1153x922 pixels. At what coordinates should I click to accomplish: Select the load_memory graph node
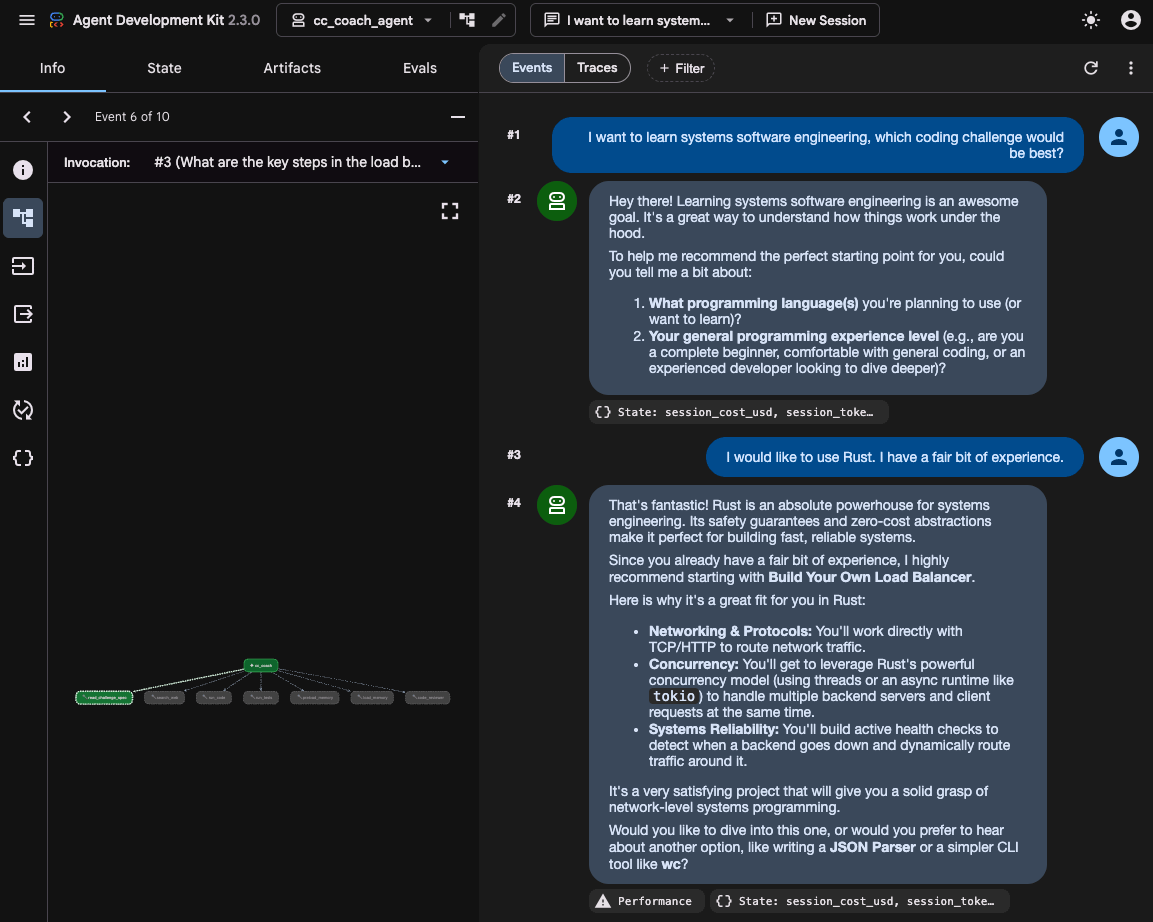tap(372, 697)
